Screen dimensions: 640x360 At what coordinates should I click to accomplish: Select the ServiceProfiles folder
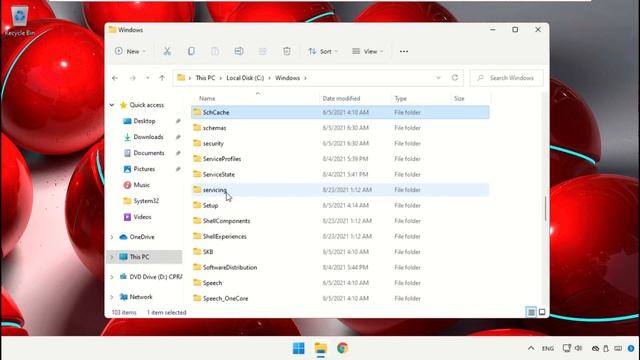pos(340,159)
